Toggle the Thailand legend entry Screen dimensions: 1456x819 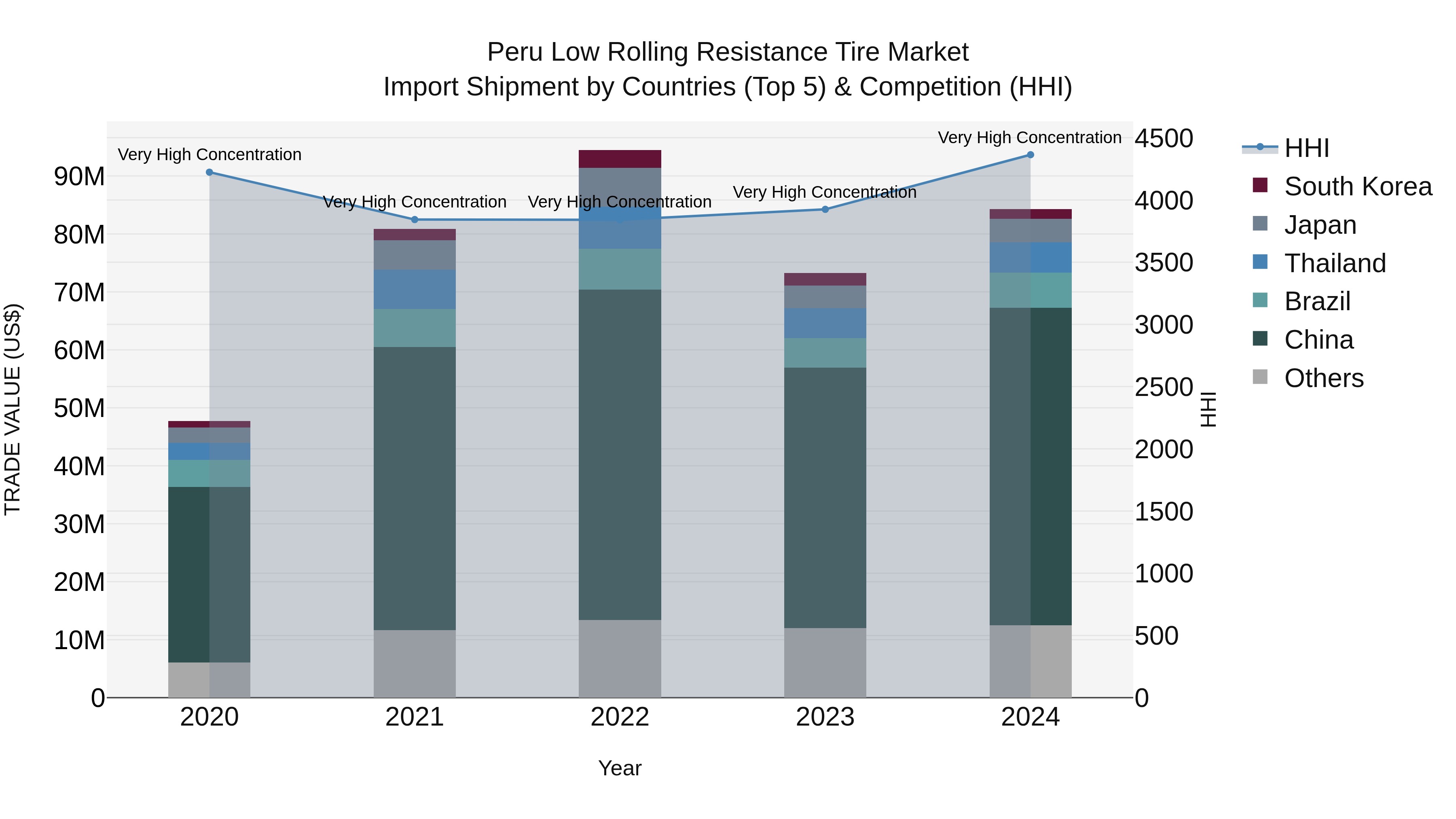(1318, 263)
